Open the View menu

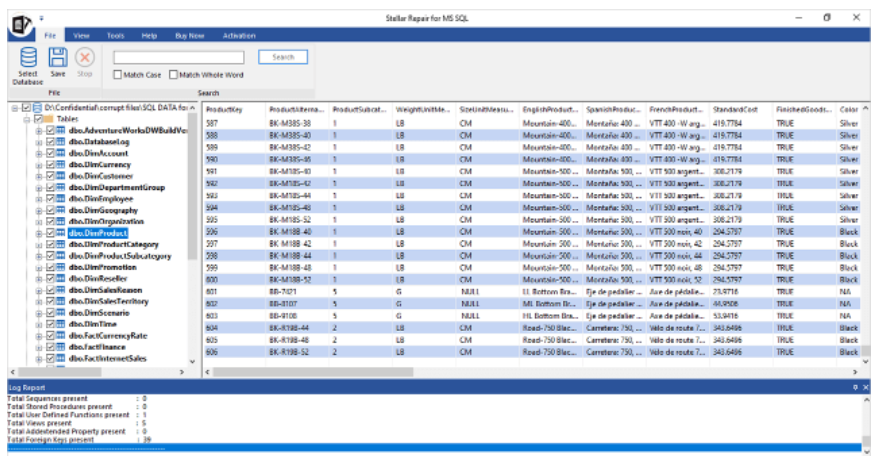point(81,35)
